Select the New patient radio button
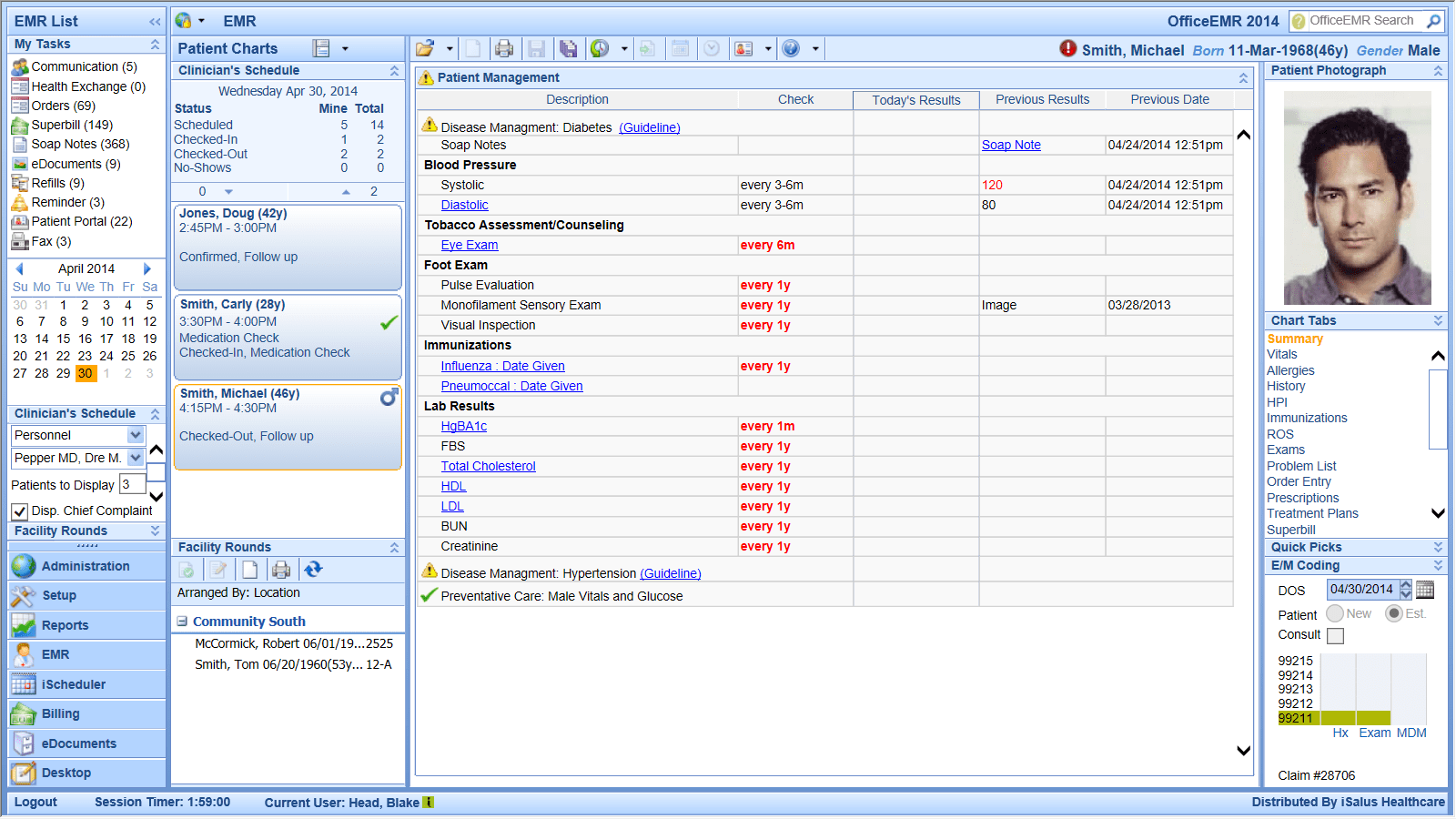Screen dimensions: 1456x819 [1335, 614]
